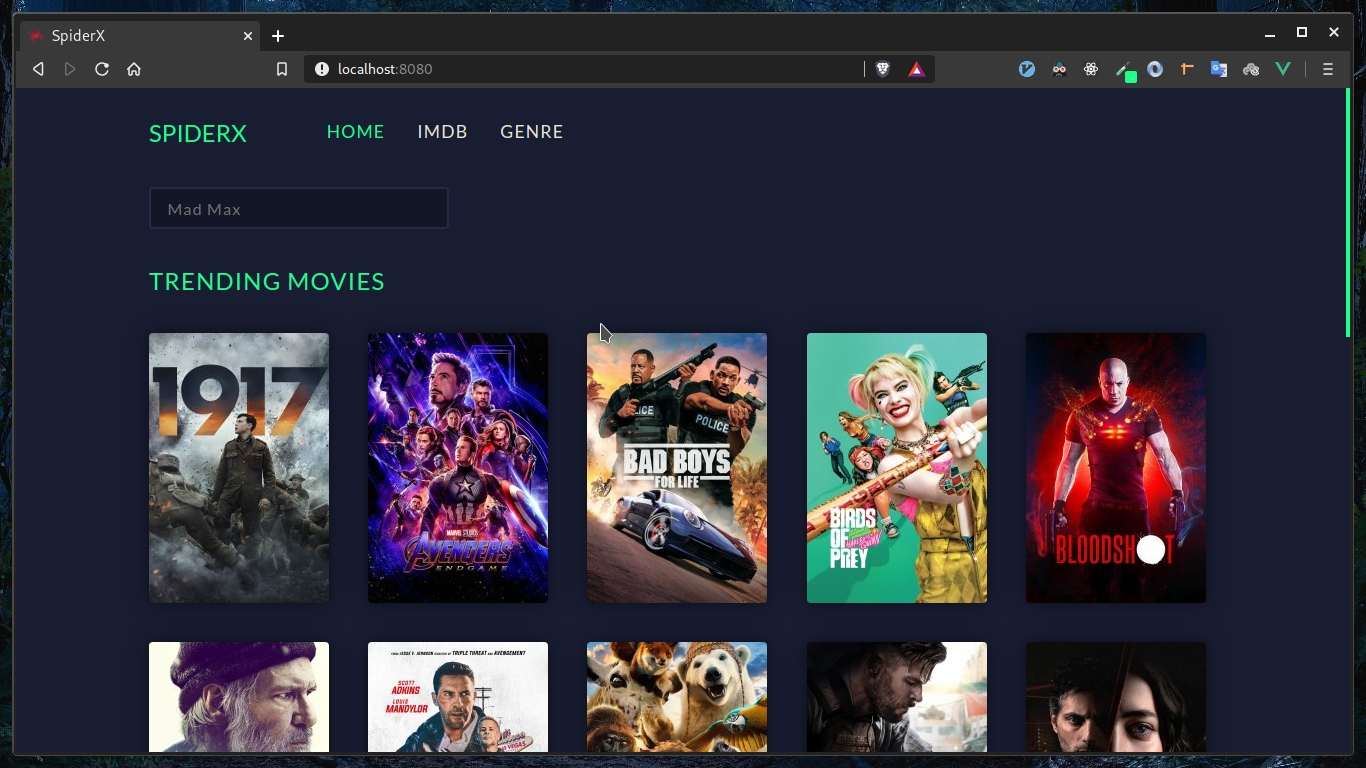Open React Developer Tools extension
This screenshot has height=768, width=1366.
point(1091,69)
